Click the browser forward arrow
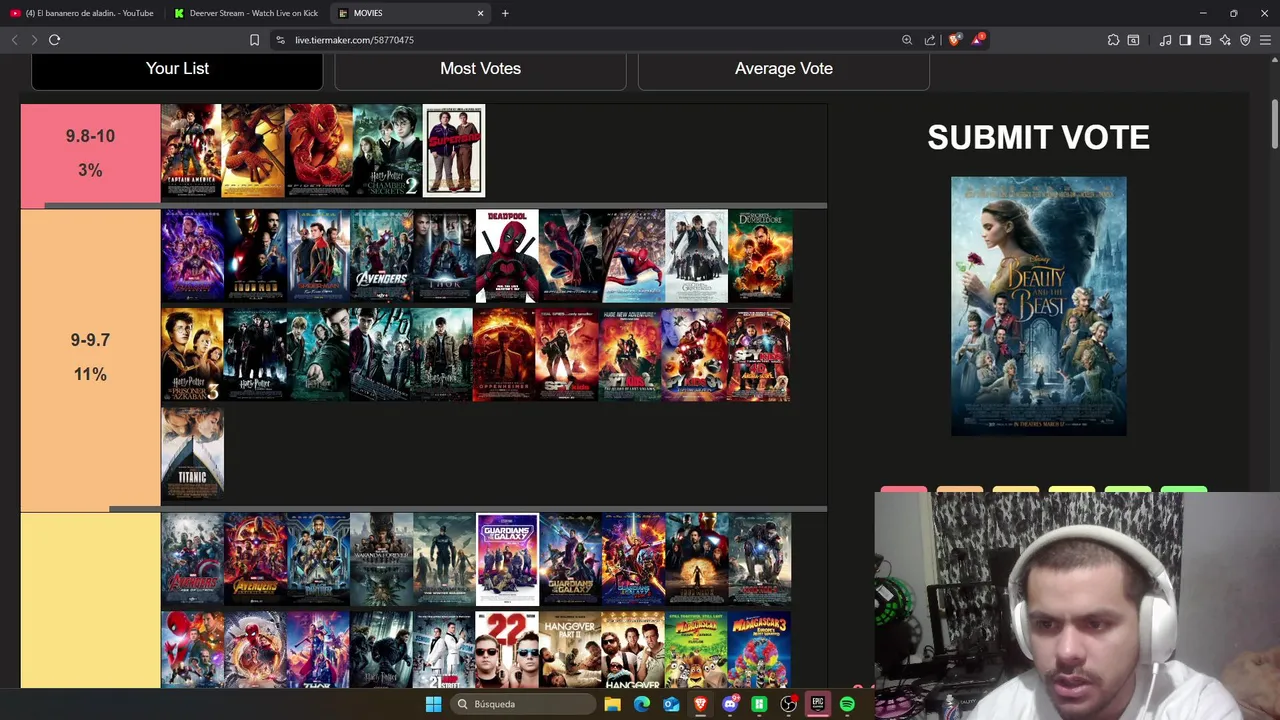 (x=34, y=40)
